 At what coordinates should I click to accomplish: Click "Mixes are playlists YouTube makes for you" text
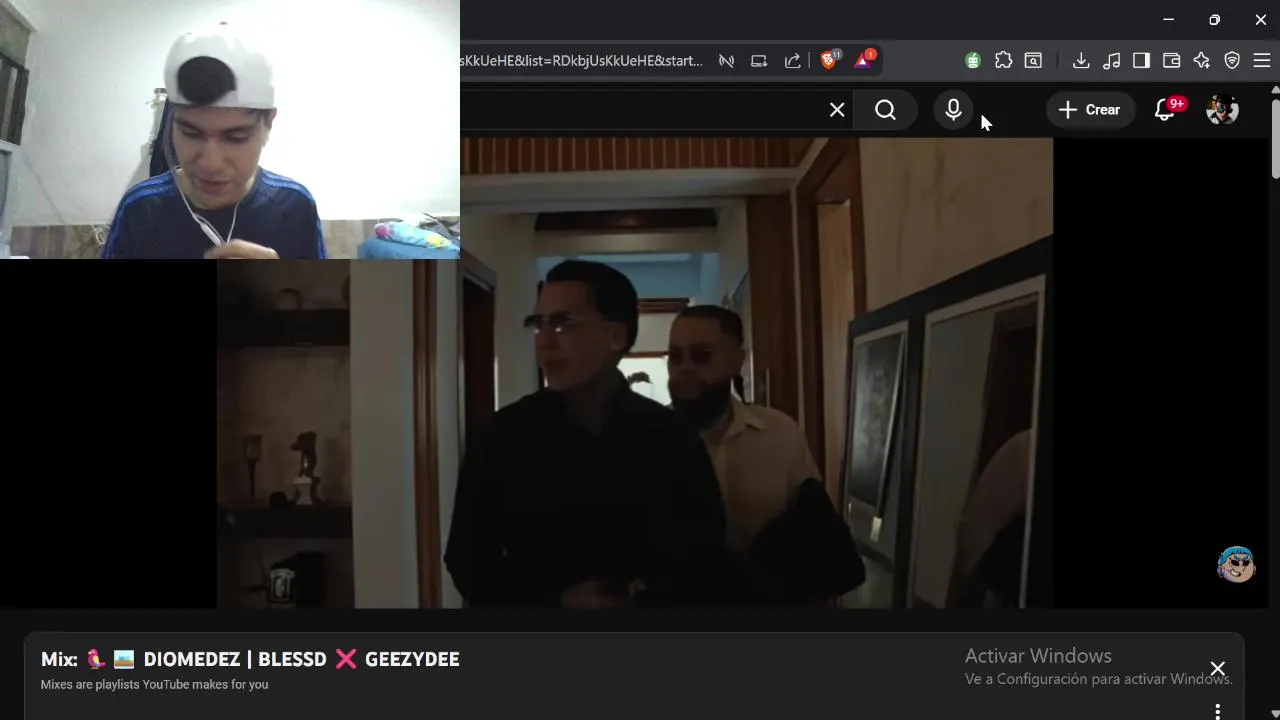(x=154, y=685)
